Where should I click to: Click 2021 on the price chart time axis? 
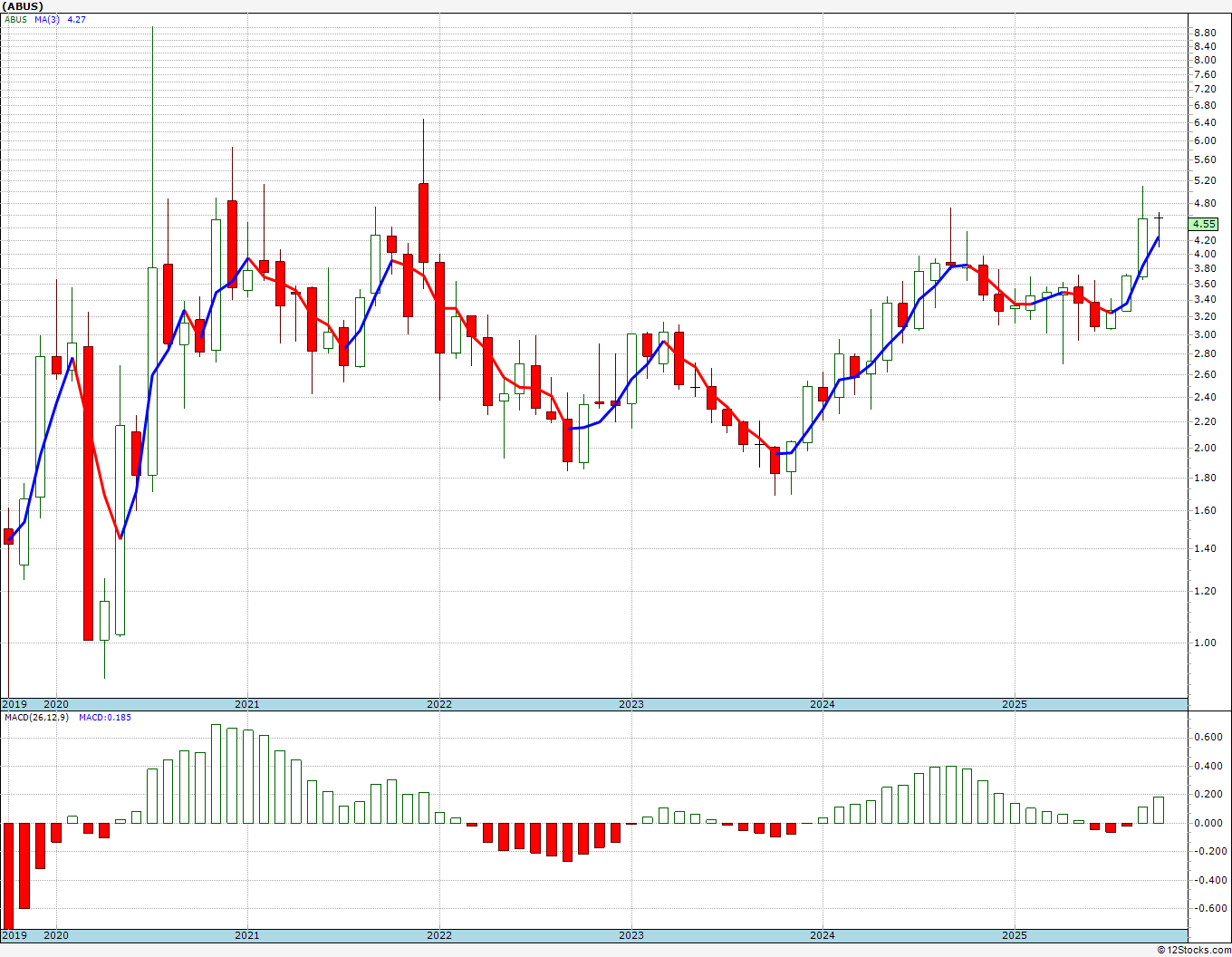(x=247, y=704)
